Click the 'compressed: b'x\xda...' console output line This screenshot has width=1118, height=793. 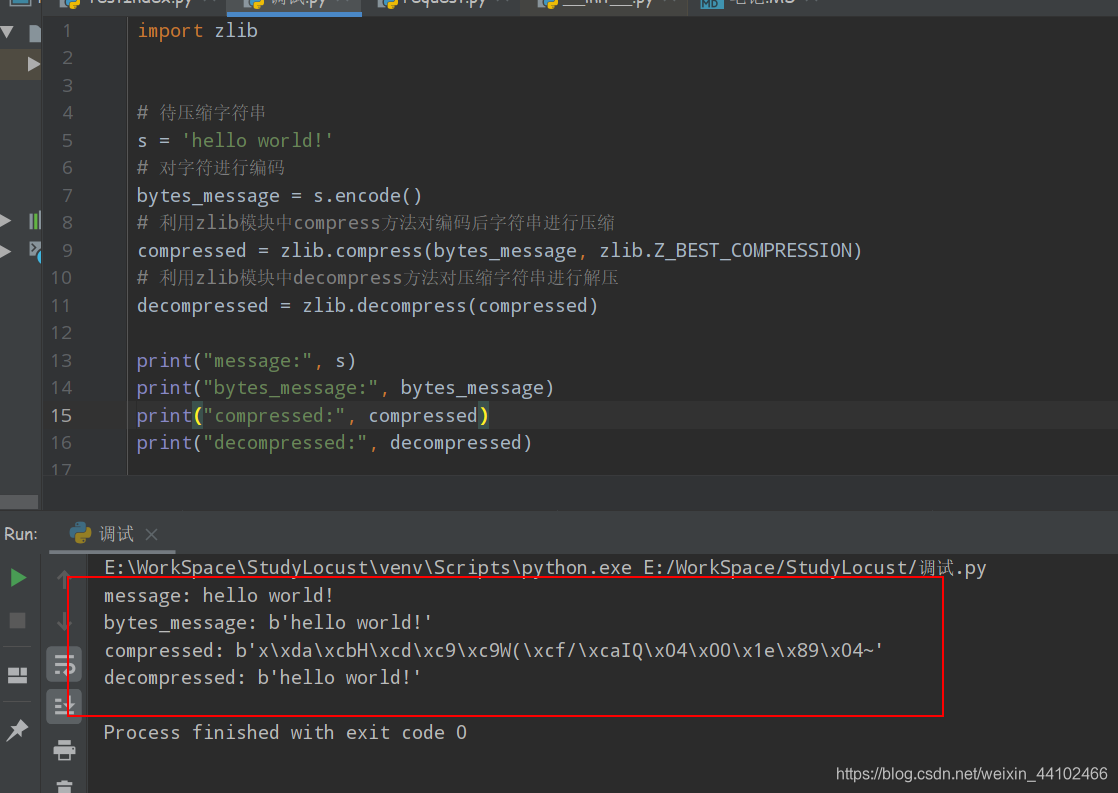coord(493,650)
